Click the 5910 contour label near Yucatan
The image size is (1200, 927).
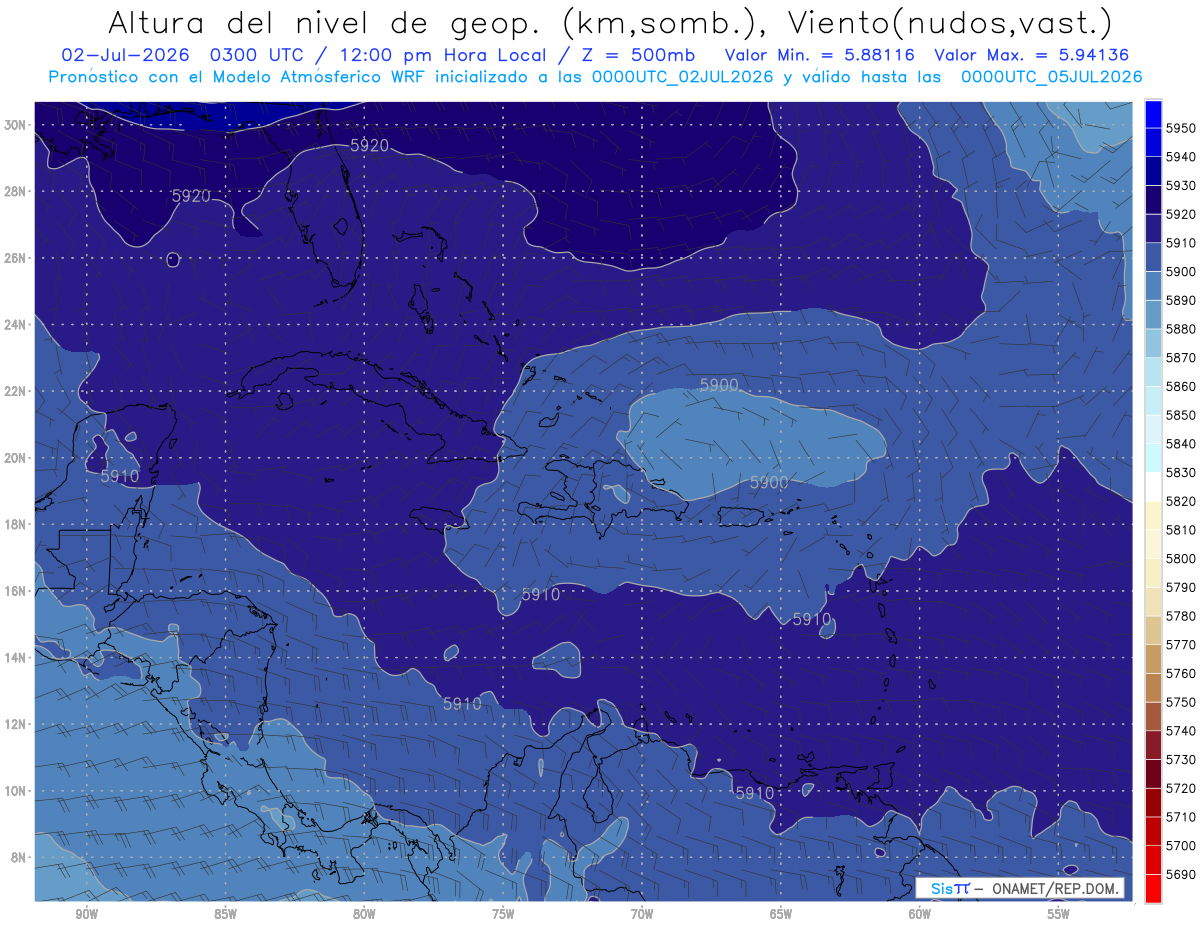pyautogui.click(x=120, y=477)
